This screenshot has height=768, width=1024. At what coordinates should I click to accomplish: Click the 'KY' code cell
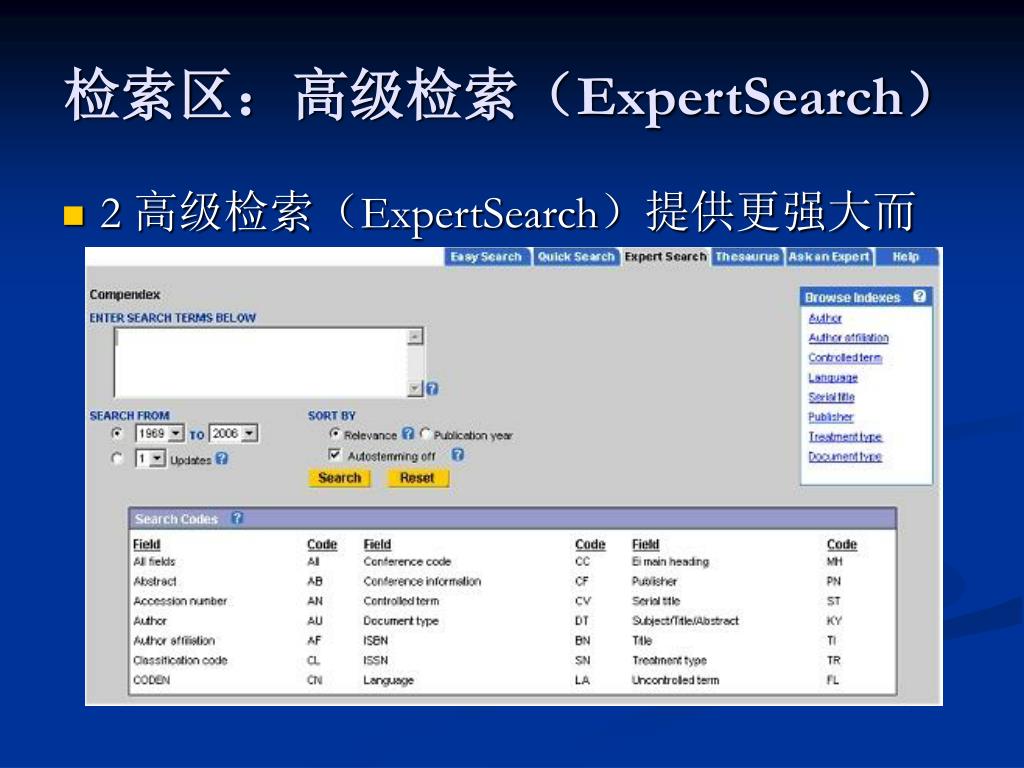tap(834, 621)
